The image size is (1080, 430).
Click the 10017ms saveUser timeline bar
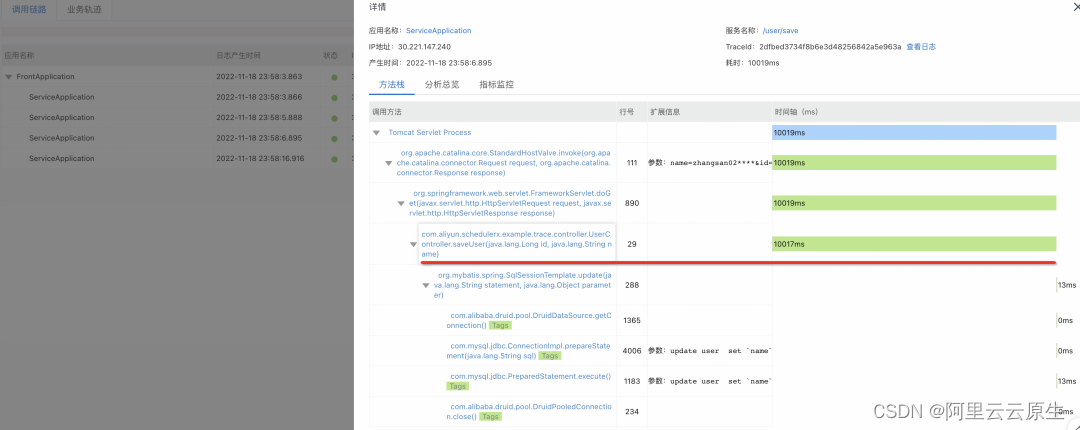[x=914, y=244]
